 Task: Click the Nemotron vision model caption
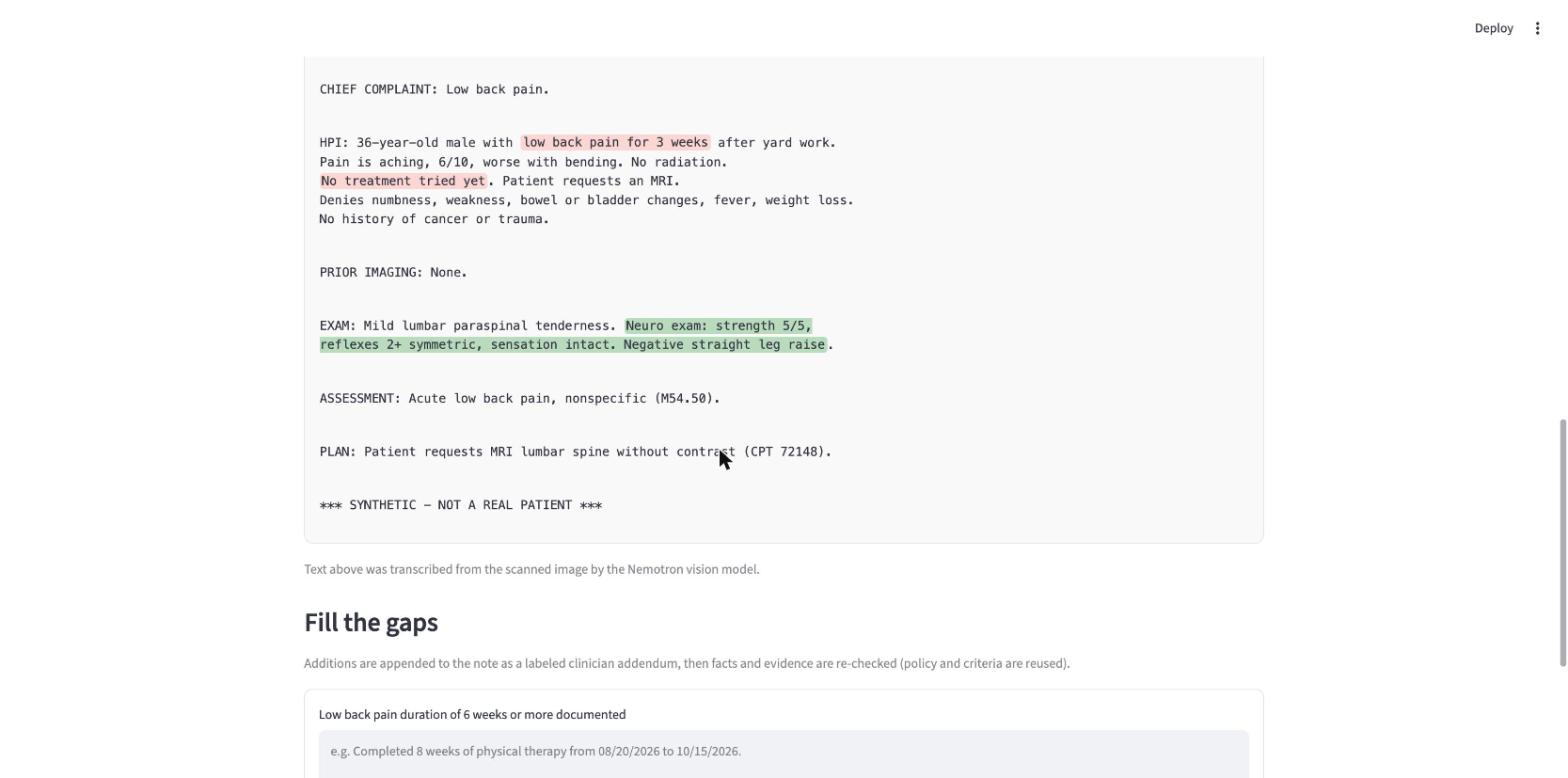(532, 569)
